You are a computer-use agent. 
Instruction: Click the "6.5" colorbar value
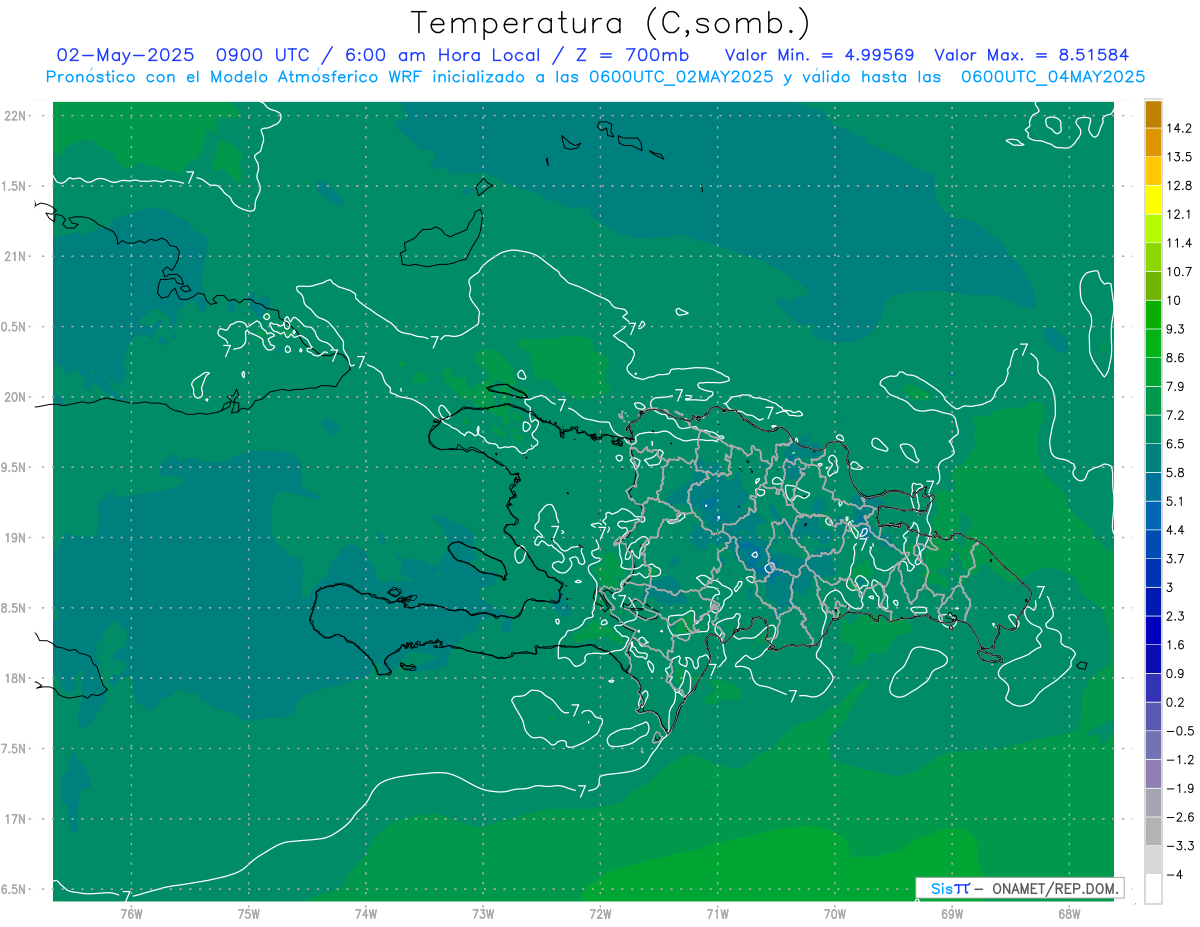coord(1176,444)
